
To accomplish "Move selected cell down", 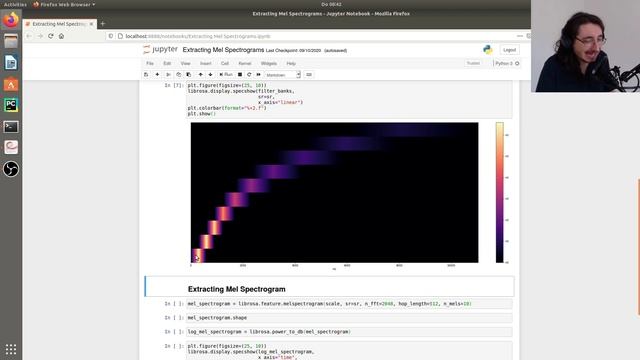I will tap(211, 75).
